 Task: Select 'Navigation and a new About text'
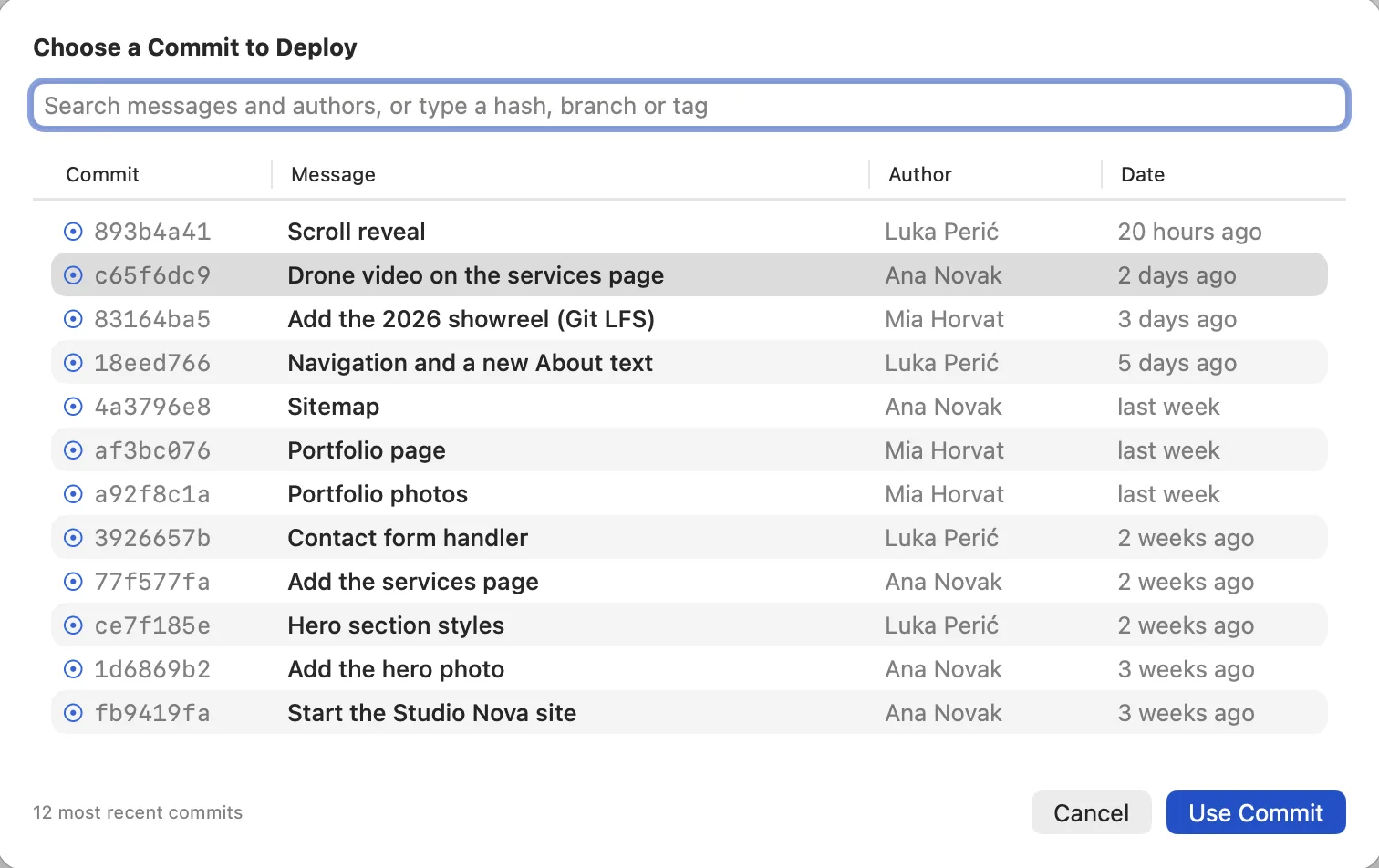click(470, 363)
